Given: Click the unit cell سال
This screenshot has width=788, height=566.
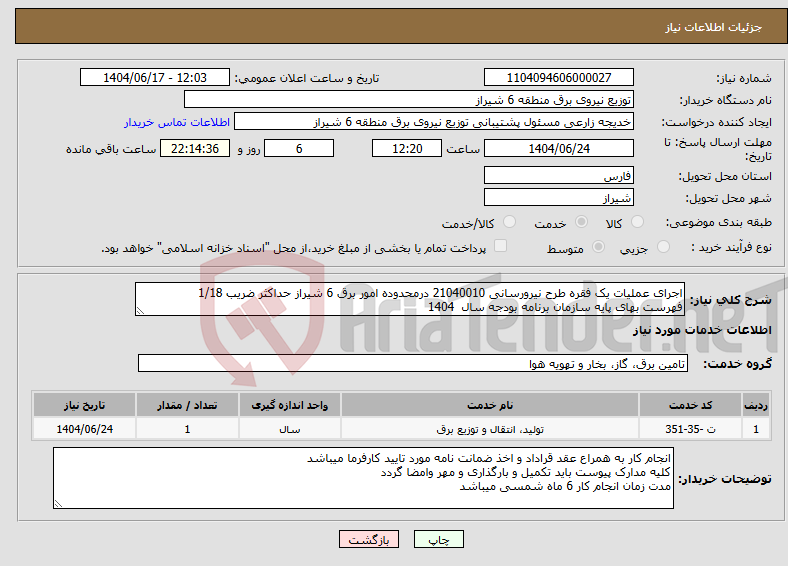Looking at the screenshot, I should point(290,429).
